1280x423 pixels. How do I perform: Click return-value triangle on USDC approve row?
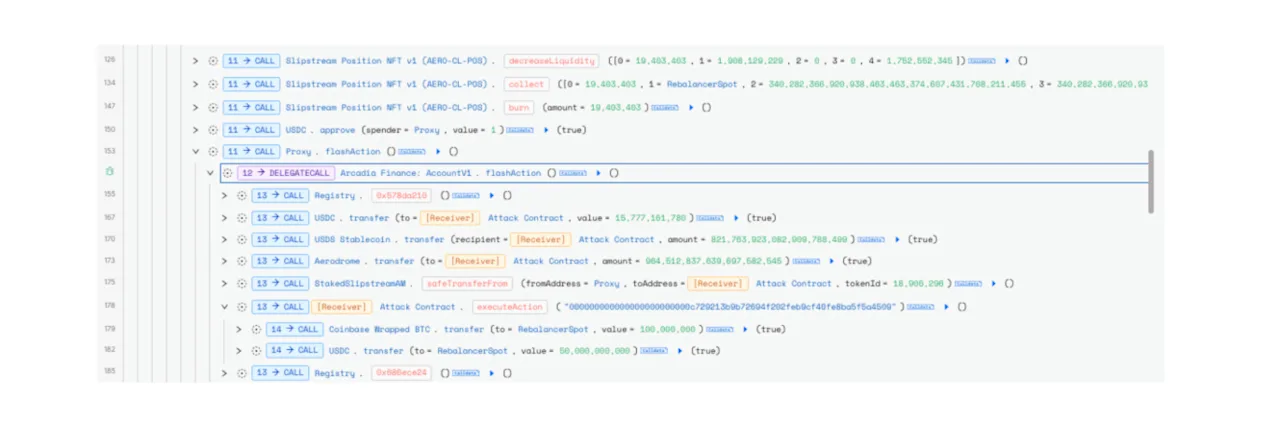546,129
